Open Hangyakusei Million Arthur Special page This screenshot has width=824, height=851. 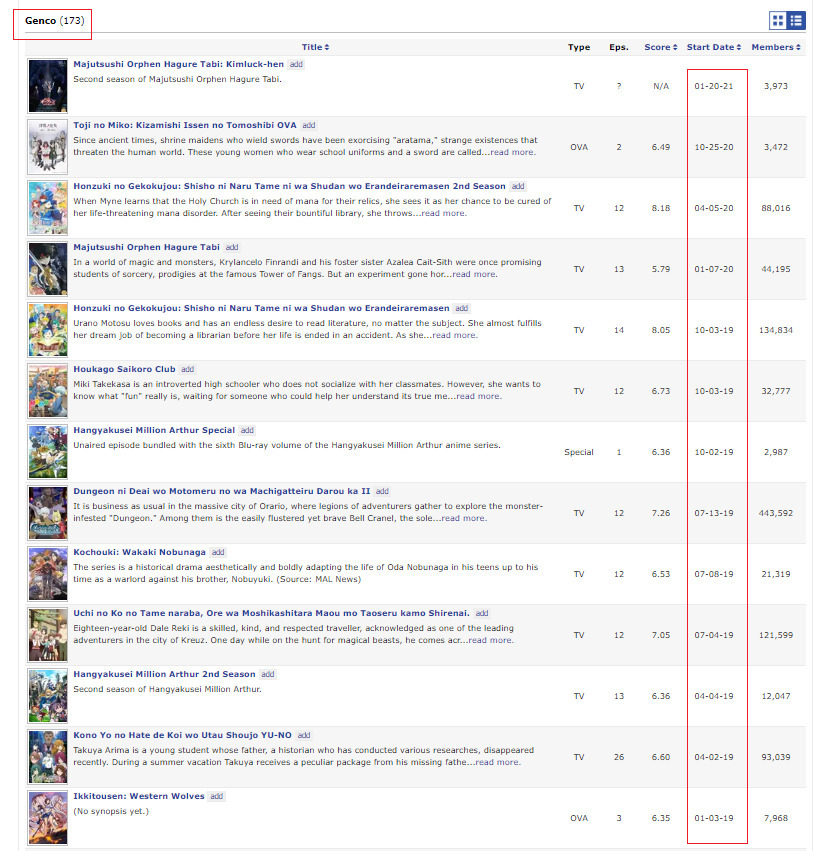[x=154, y=430]
